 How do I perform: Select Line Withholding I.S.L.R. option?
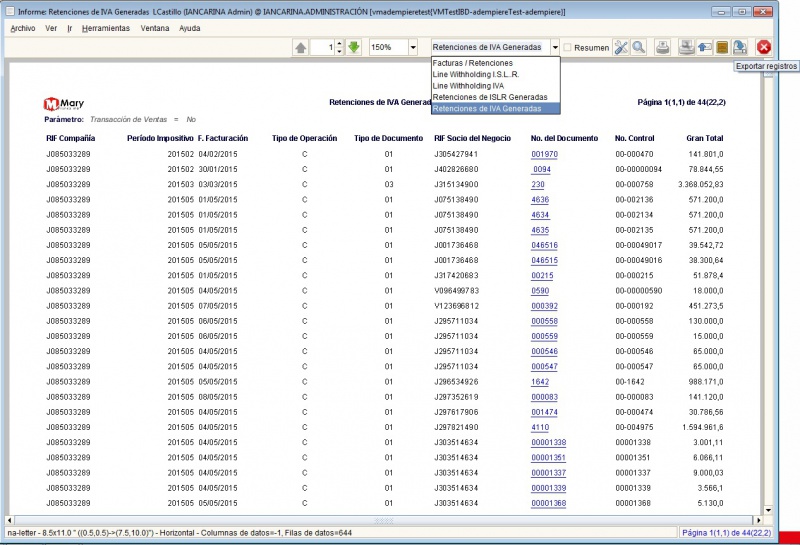point(495,74)
